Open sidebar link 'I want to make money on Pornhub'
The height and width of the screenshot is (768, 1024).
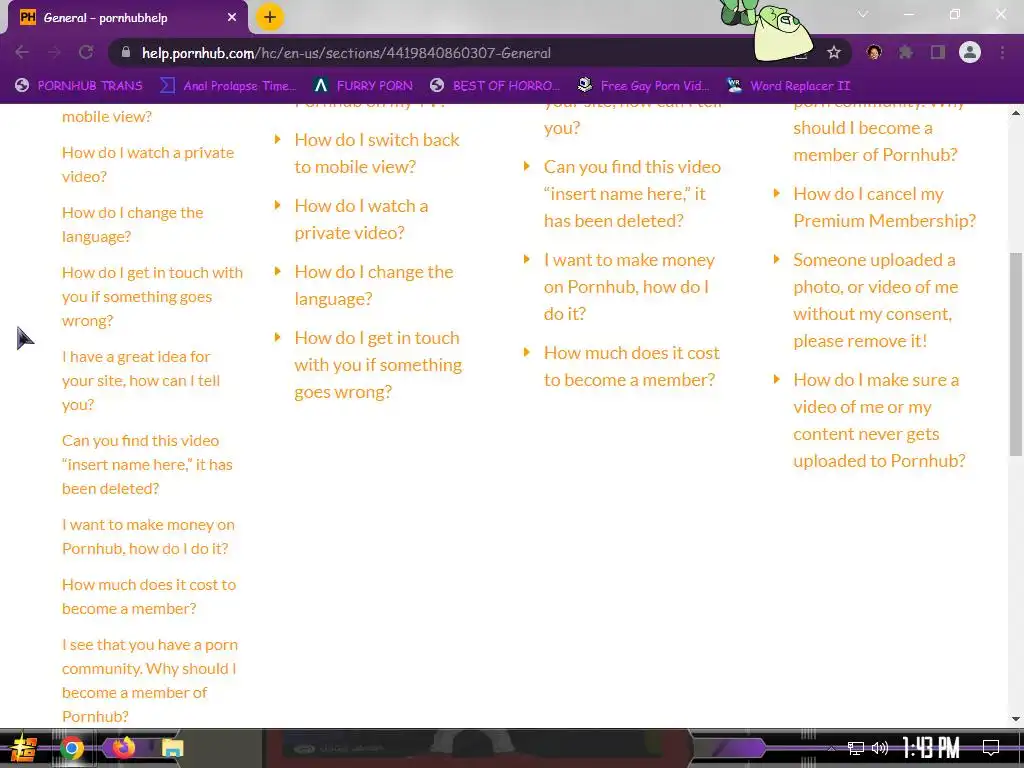(x=148, y=537)
